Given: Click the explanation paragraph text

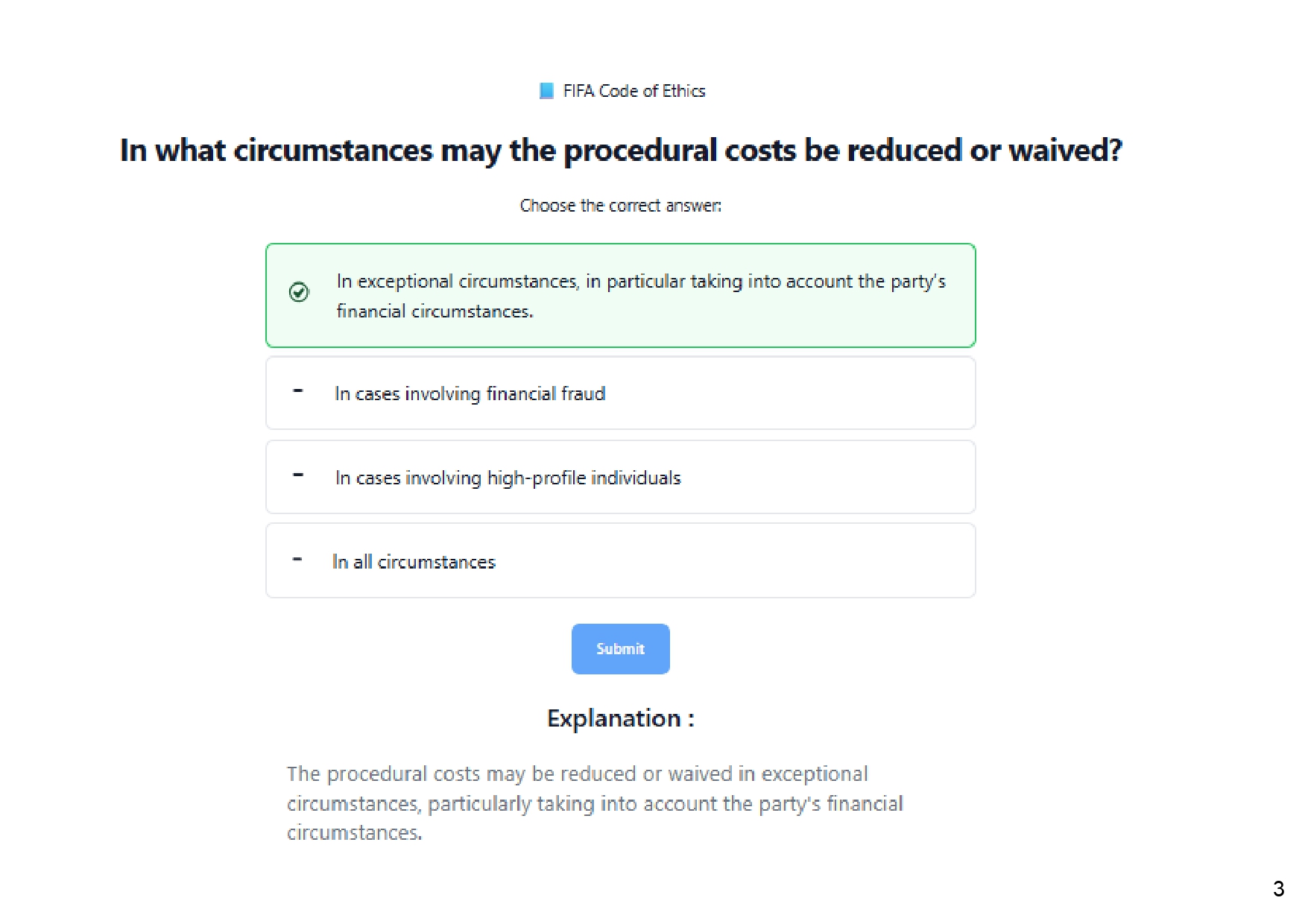Looking at the screenshot, I should (595, 803).
